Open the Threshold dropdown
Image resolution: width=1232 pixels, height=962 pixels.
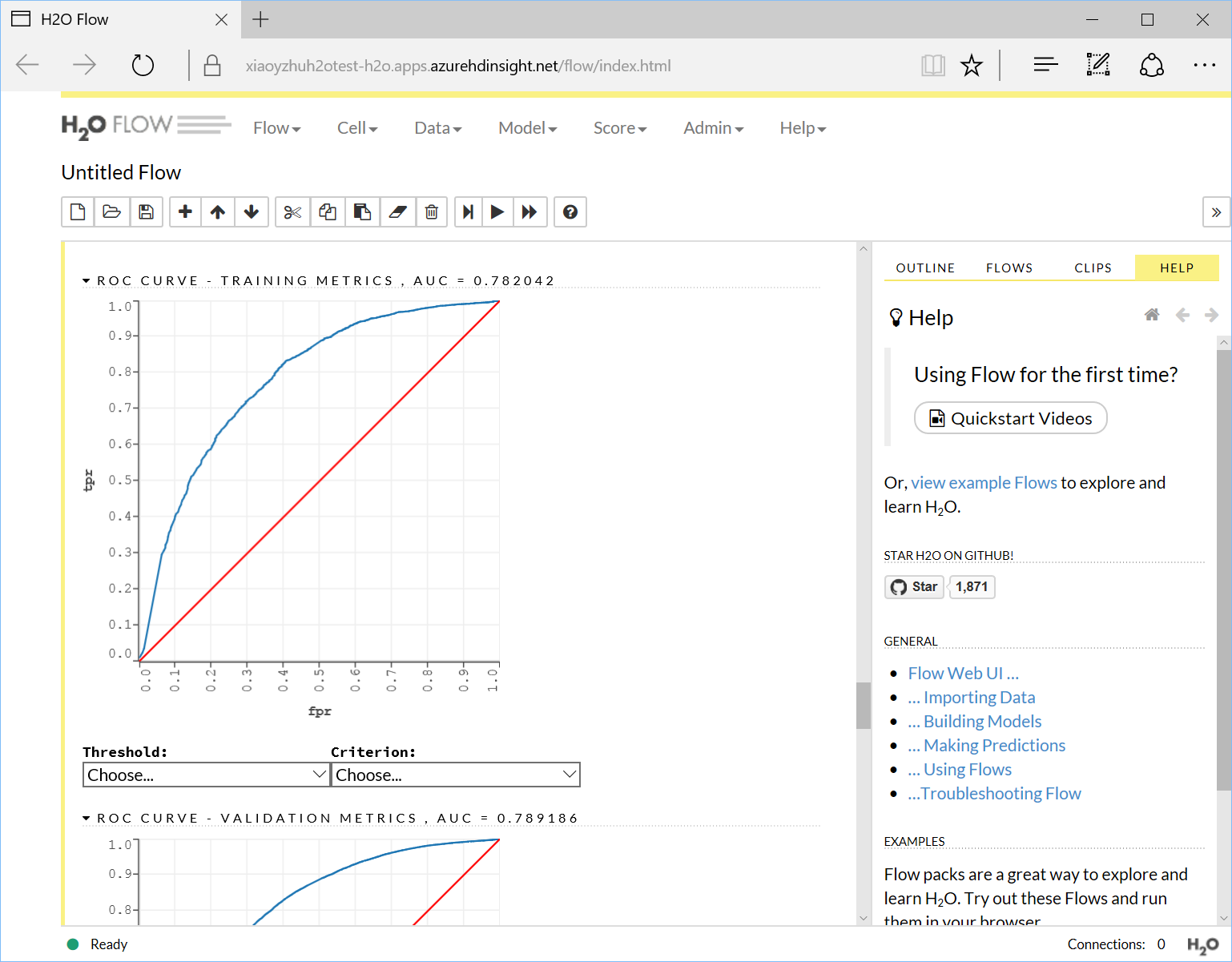[207, 775]
